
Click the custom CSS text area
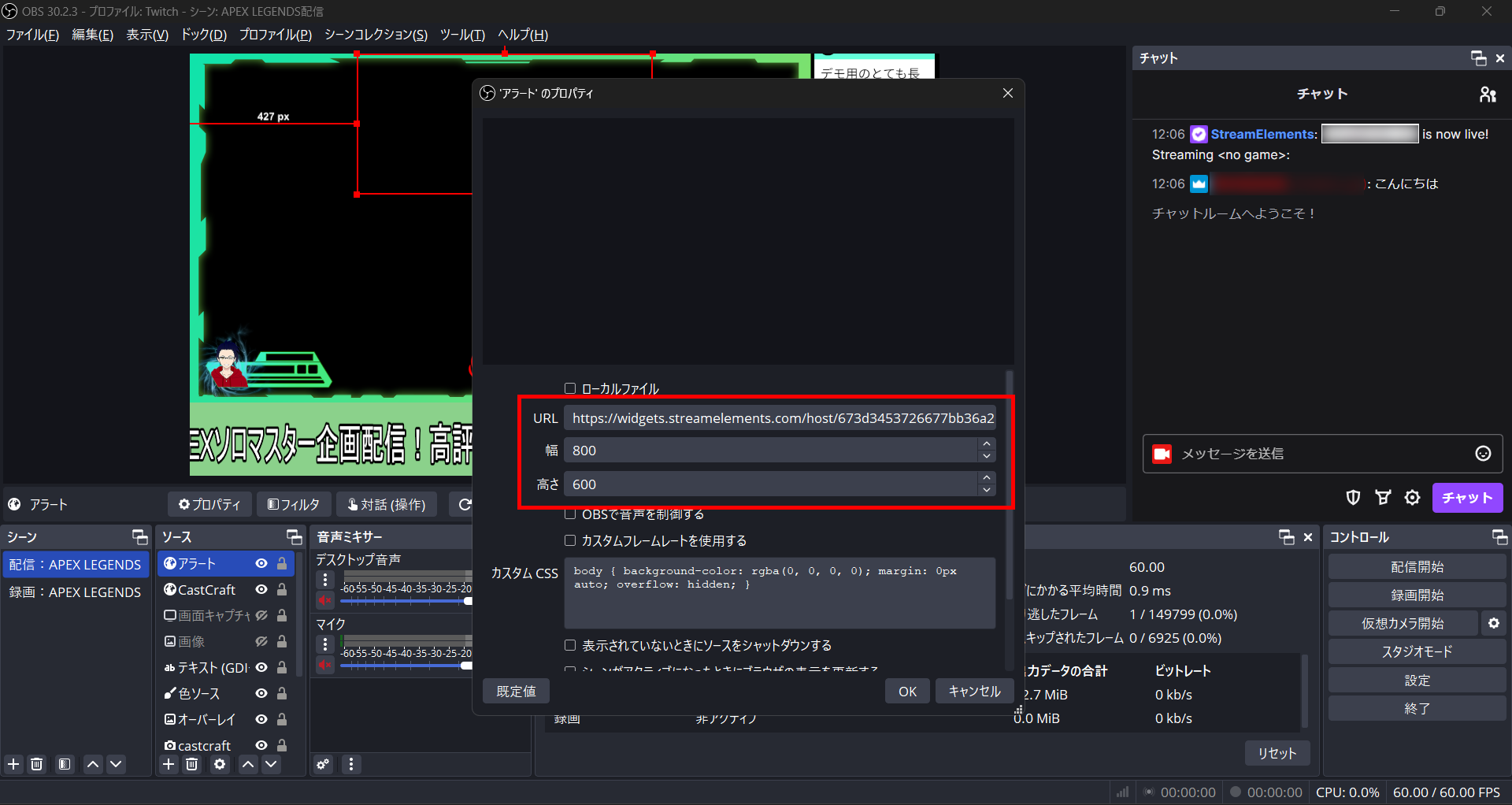click(780, 593)
